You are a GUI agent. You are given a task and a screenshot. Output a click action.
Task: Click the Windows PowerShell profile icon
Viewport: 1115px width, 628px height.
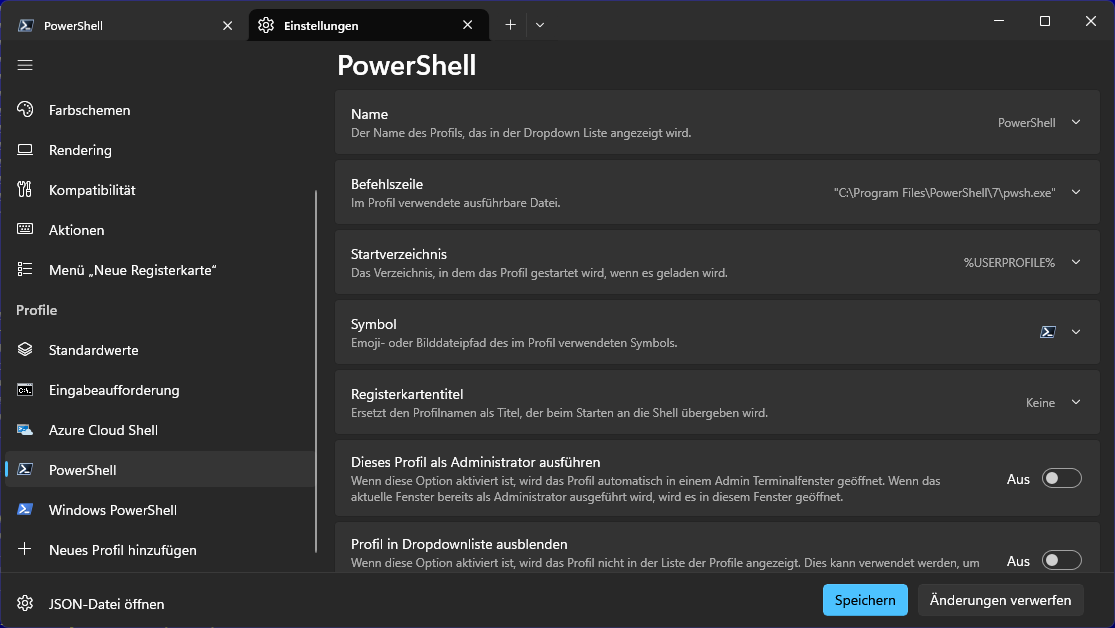point(25,509)
